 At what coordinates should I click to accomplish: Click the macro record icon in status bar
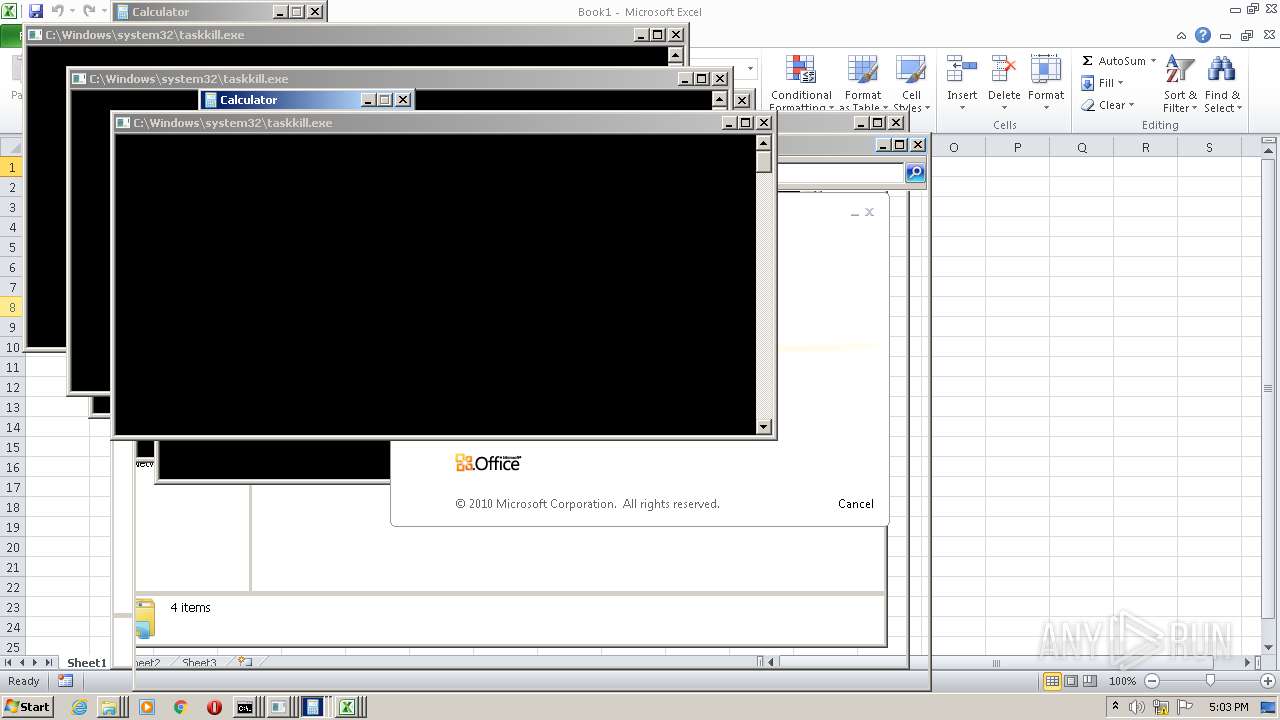tap(65, 681)
